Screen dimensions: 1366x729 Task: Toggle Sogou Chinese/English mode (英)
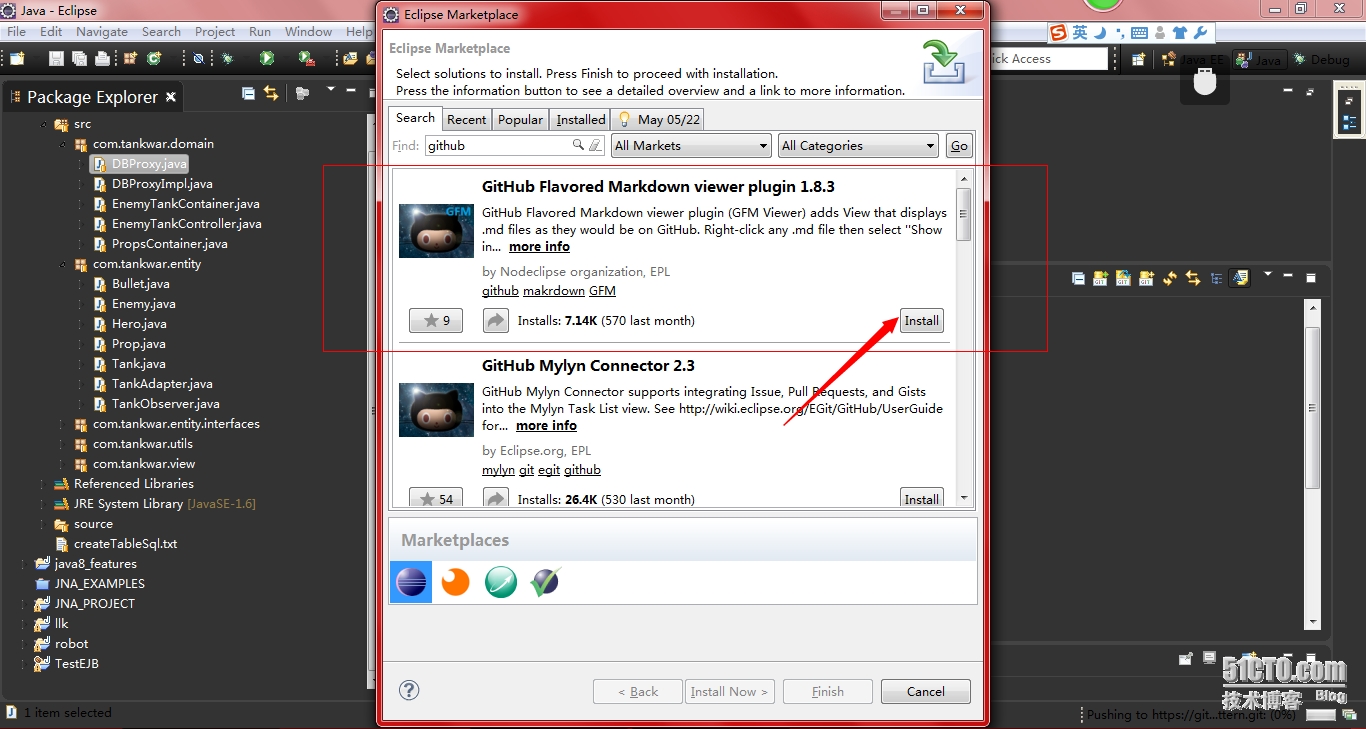[1080, 33]
